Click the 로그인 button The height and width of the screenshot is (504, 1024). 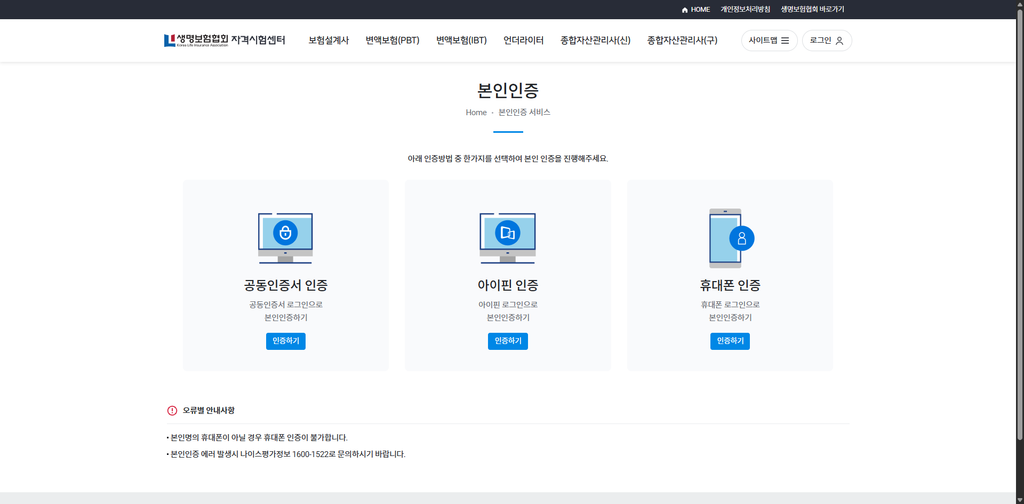827,40
